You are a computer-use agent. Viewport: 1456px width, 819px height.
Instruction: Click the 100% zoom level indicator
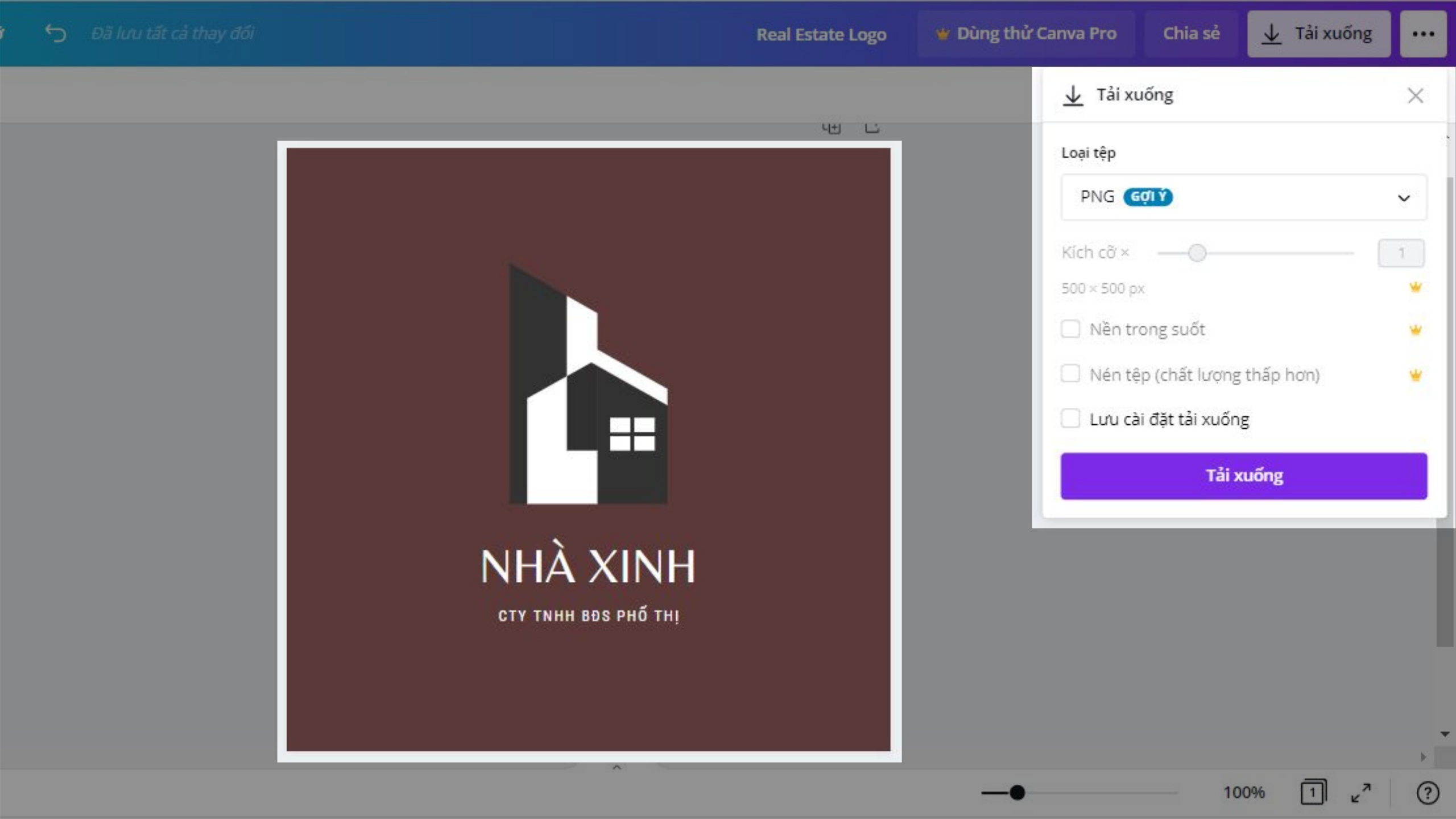point(1243,792)
